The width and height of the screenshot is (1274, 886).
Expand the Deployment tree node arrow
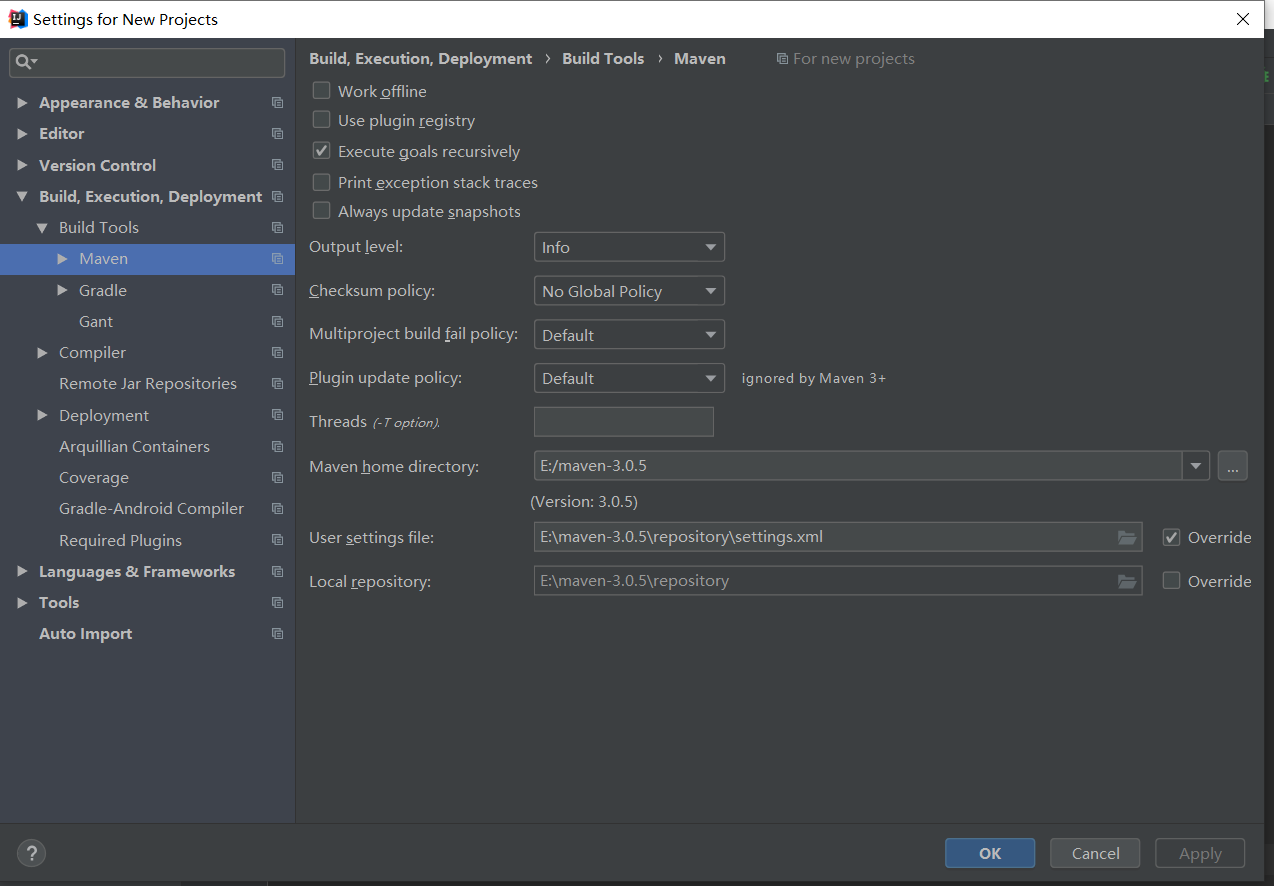(x=42, y=415)
